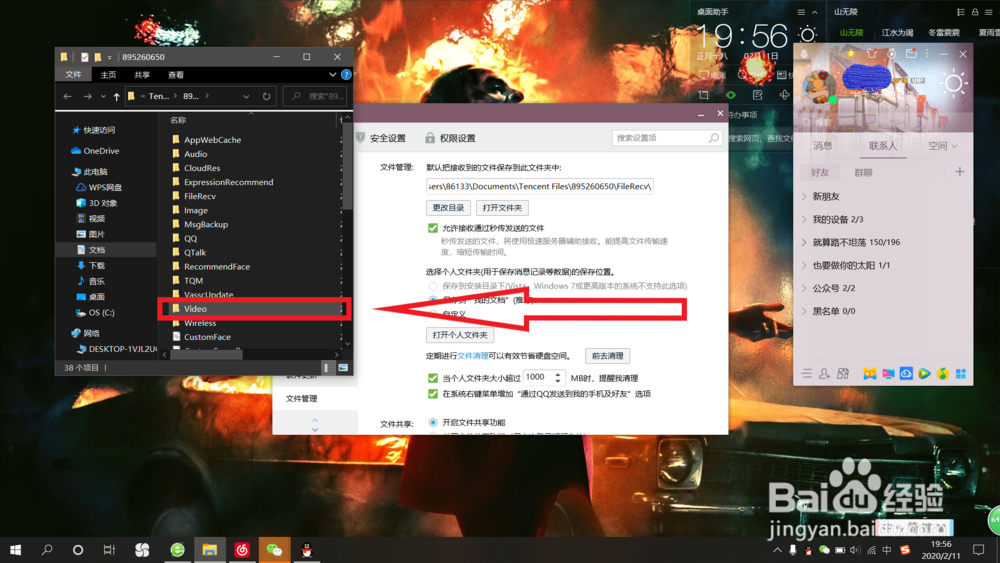Uncheck 允许接收通过秒传发送的文件 checkbox
Viewport: 1000px width, 563px height.
(x=433, y=228)
